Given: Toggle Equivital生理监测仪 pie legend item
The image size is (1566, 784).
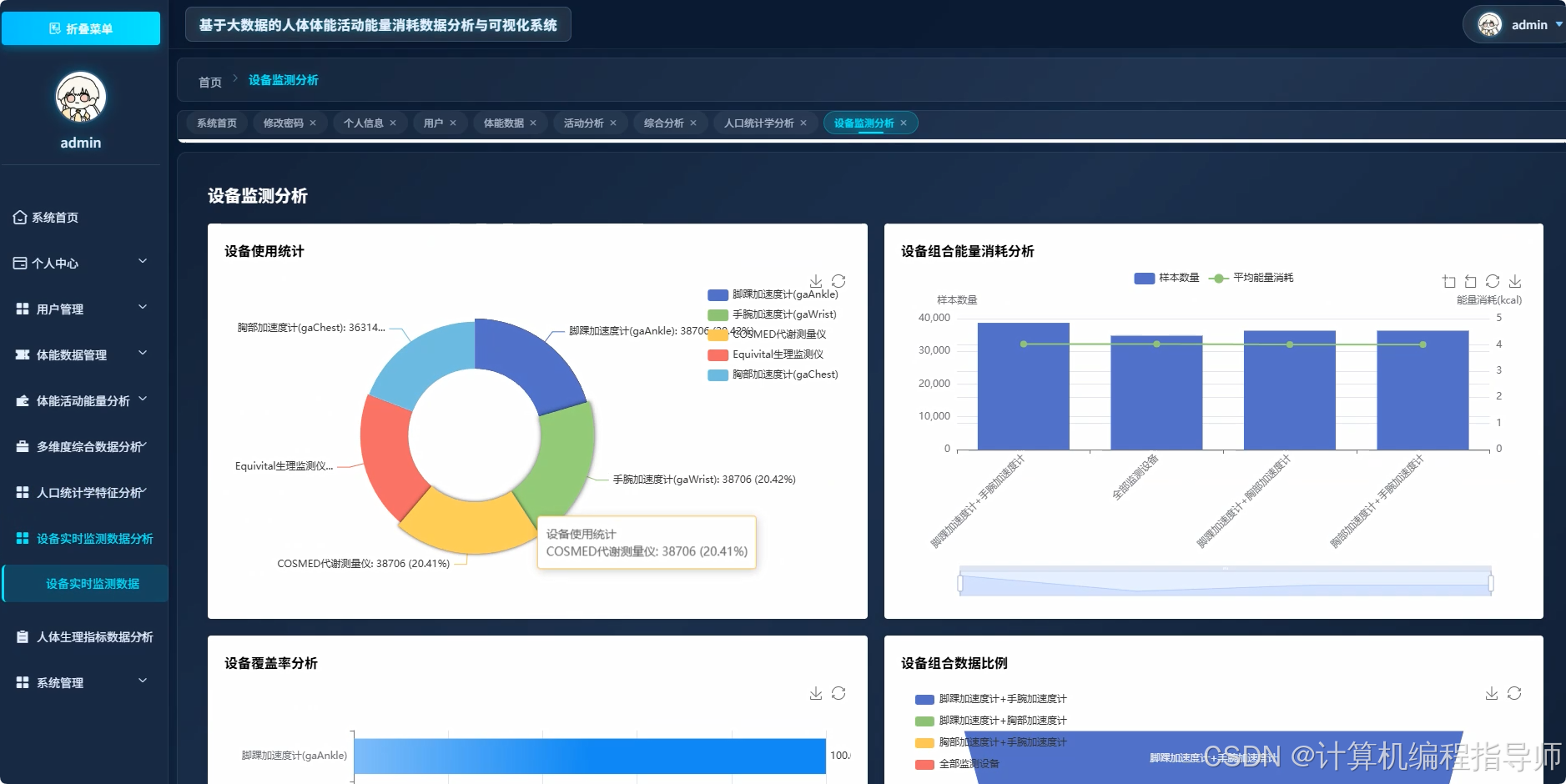Looking at the screenshot, I should [765, 354].
